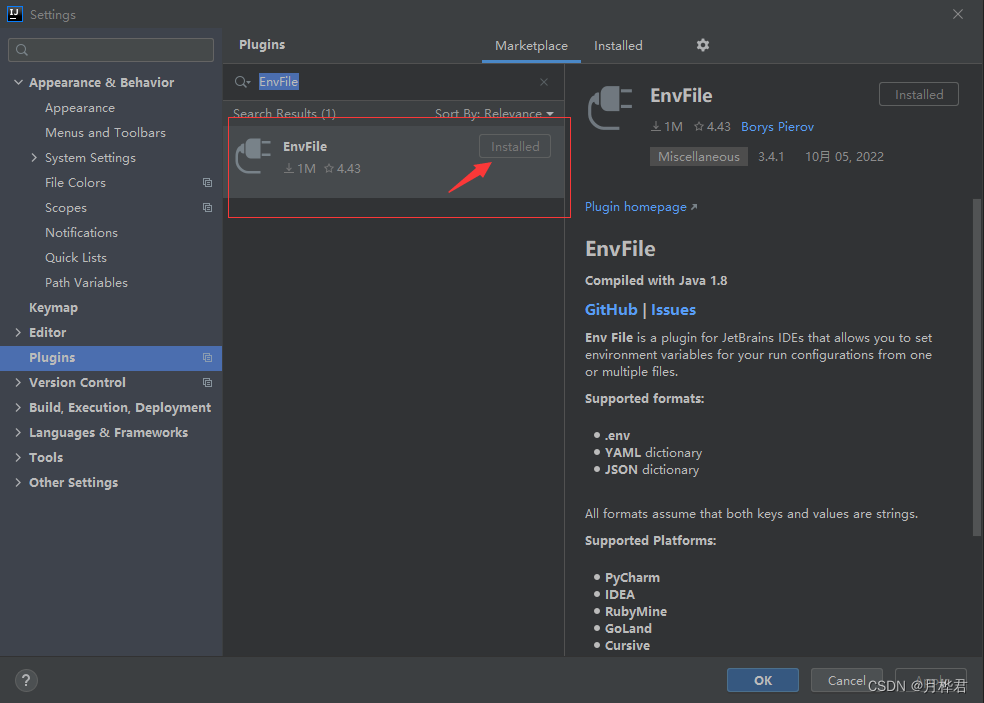Click the EnvFile plug icon in results
The height and width of the screenshot is (703, 984).
253,156
